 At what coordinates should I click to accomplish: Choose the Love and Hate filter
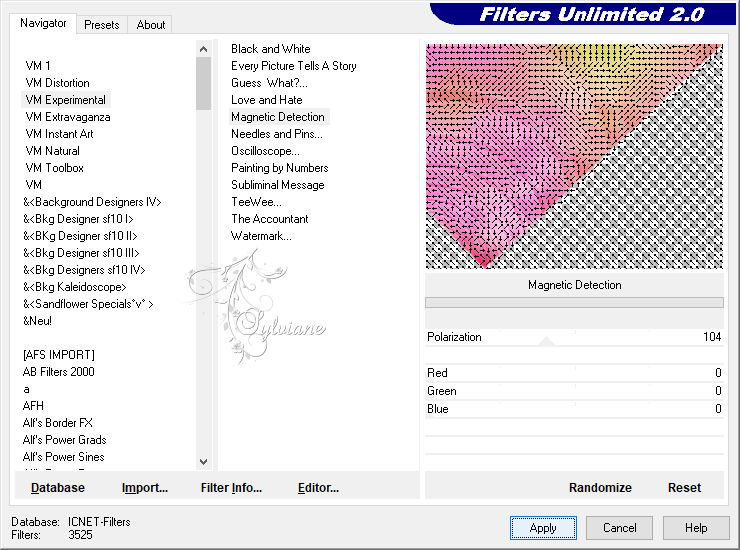click(x=267, y=100)
